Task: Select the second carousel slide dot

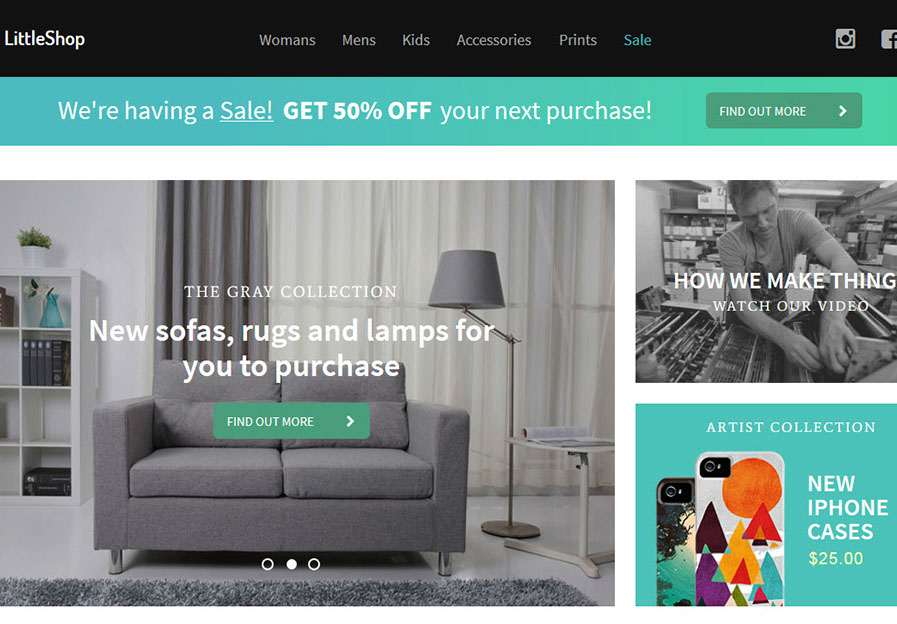Action: 291,564
